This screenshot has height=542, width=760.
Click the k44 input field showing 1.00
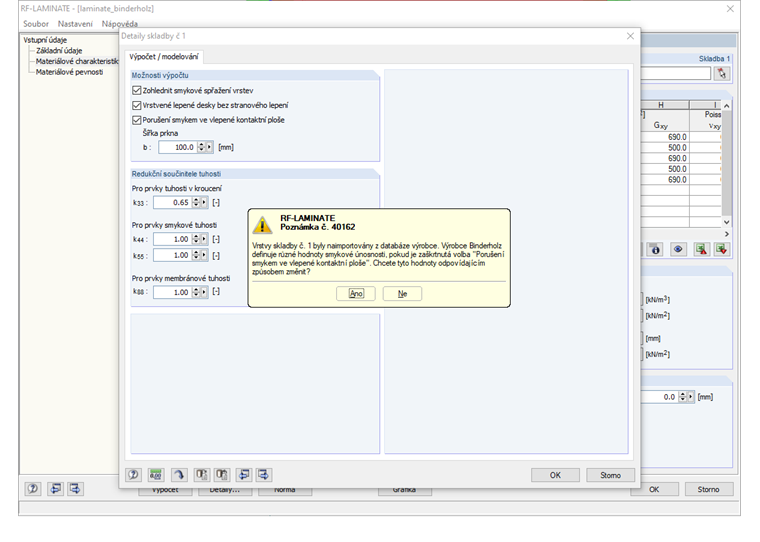point(173,239)
